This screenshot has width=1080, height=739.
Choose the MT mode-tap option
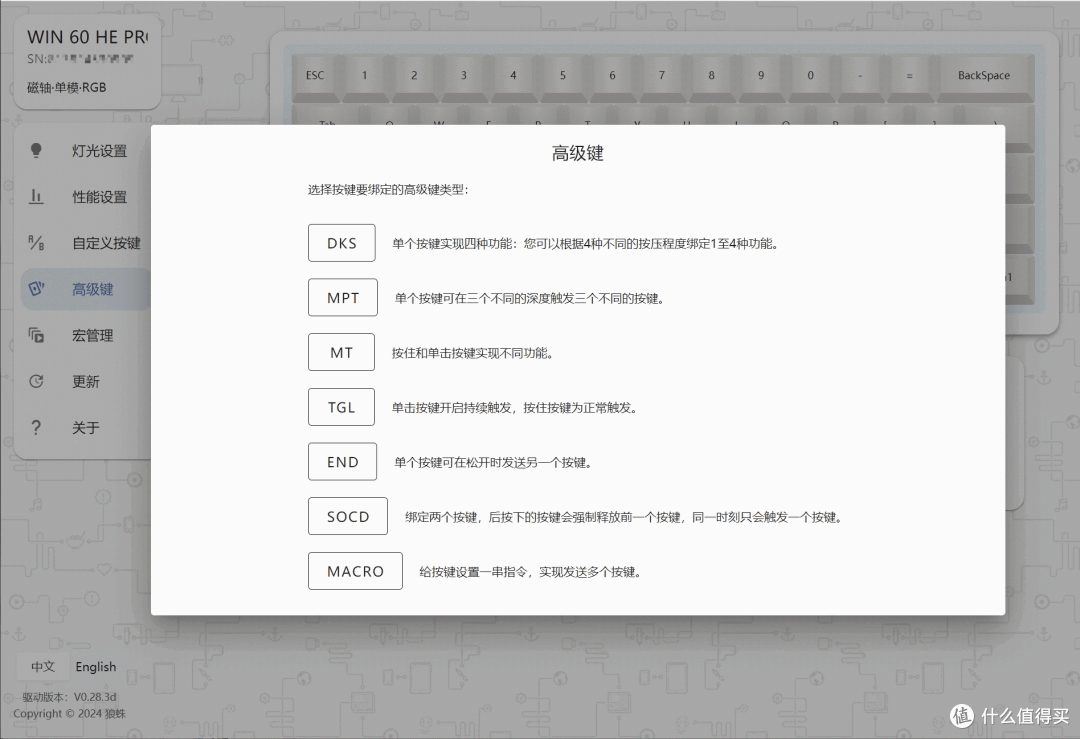[340, 352]
